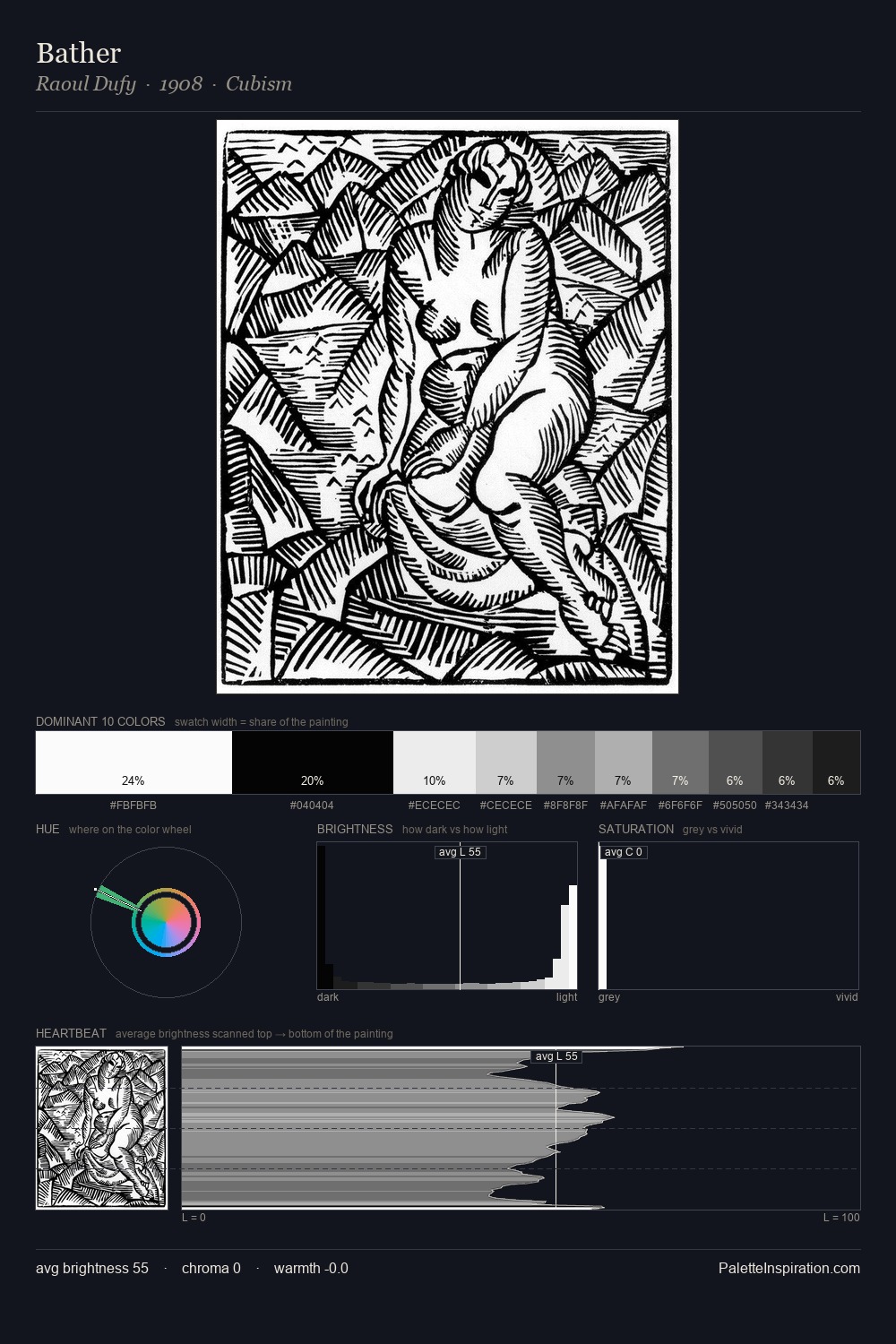Pick the #ECECEC light grey swatch
This screenshot has width=896, height=1344.
435,762
